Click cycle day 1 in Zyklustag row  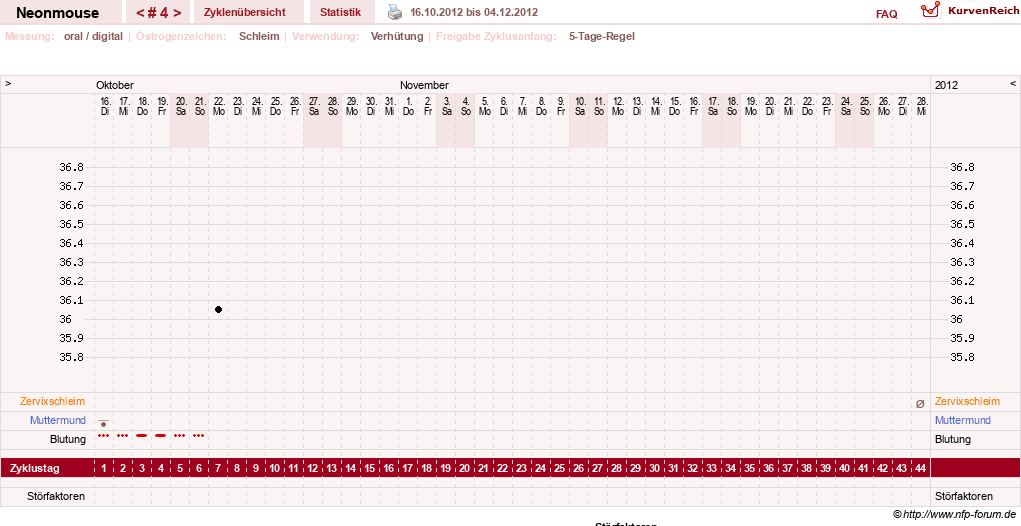click(x=104, y=468)
